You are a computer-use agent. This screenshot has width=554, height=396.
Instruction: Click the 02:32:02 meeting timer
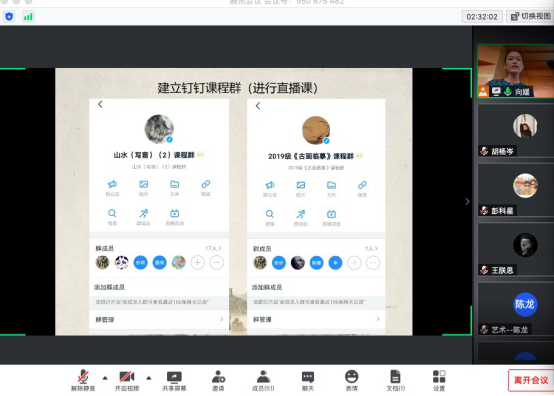coord(482,17)
